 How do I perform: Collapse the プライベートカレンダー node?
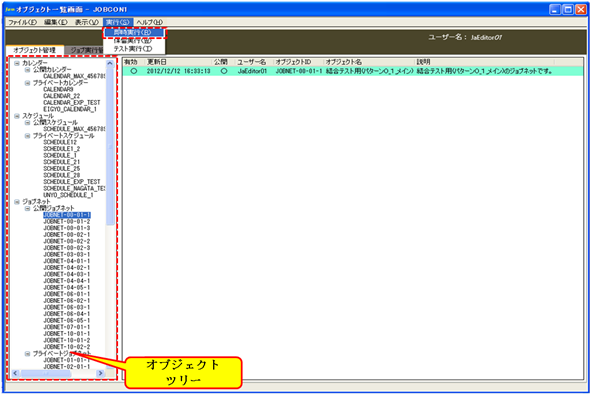click(x=27, y=83)
